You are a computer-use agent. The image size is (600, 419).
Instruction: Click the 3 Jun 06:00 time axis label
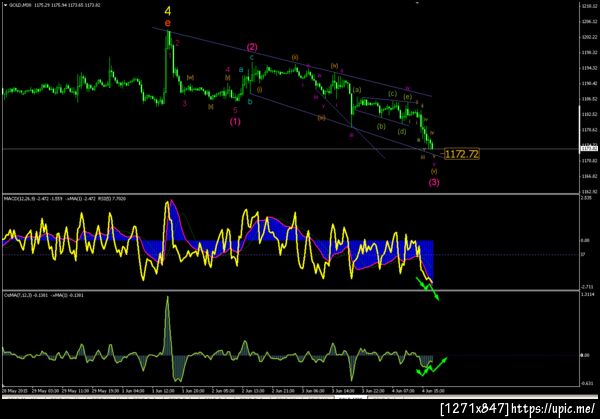(x=313, y=391)
